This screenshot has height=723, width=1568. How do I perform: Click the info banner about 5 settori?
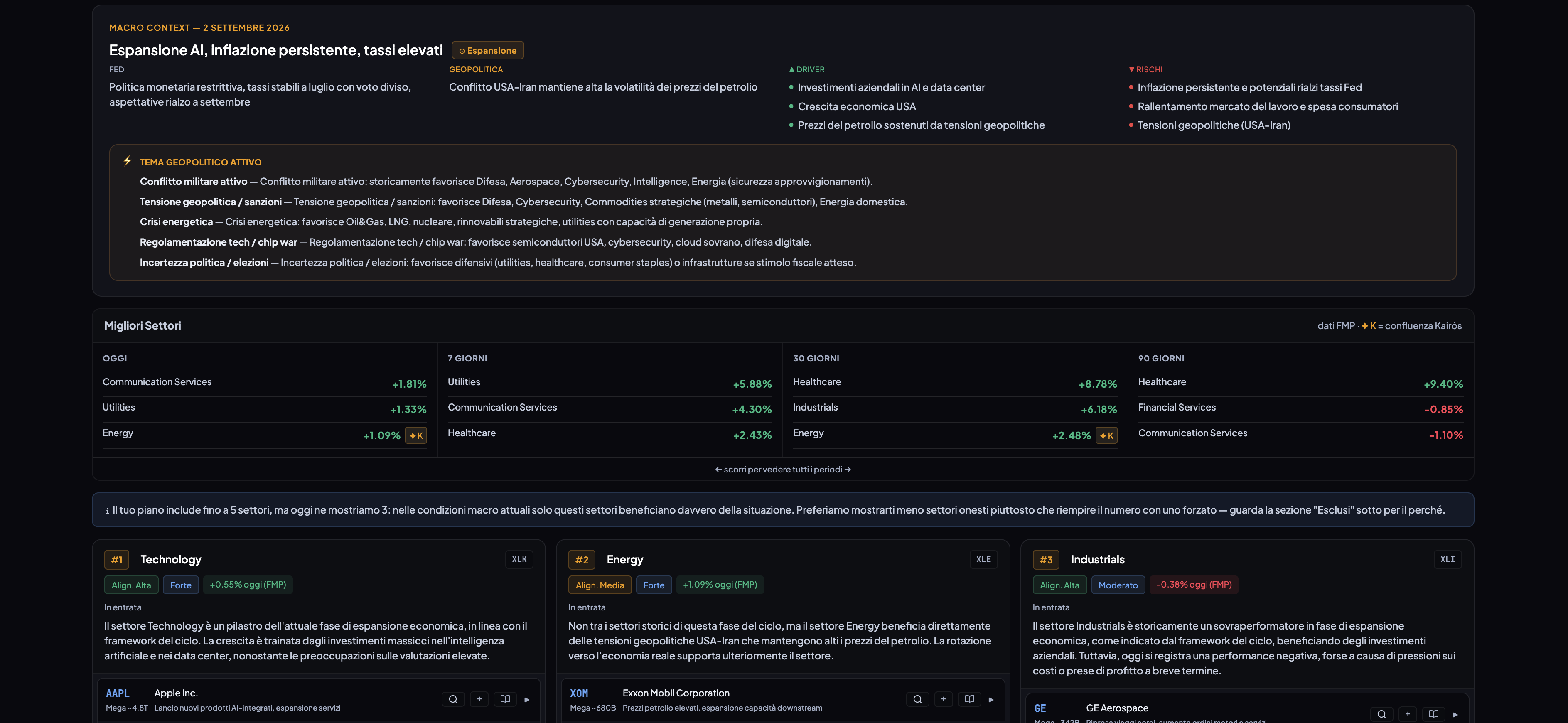tap(783, 510)
